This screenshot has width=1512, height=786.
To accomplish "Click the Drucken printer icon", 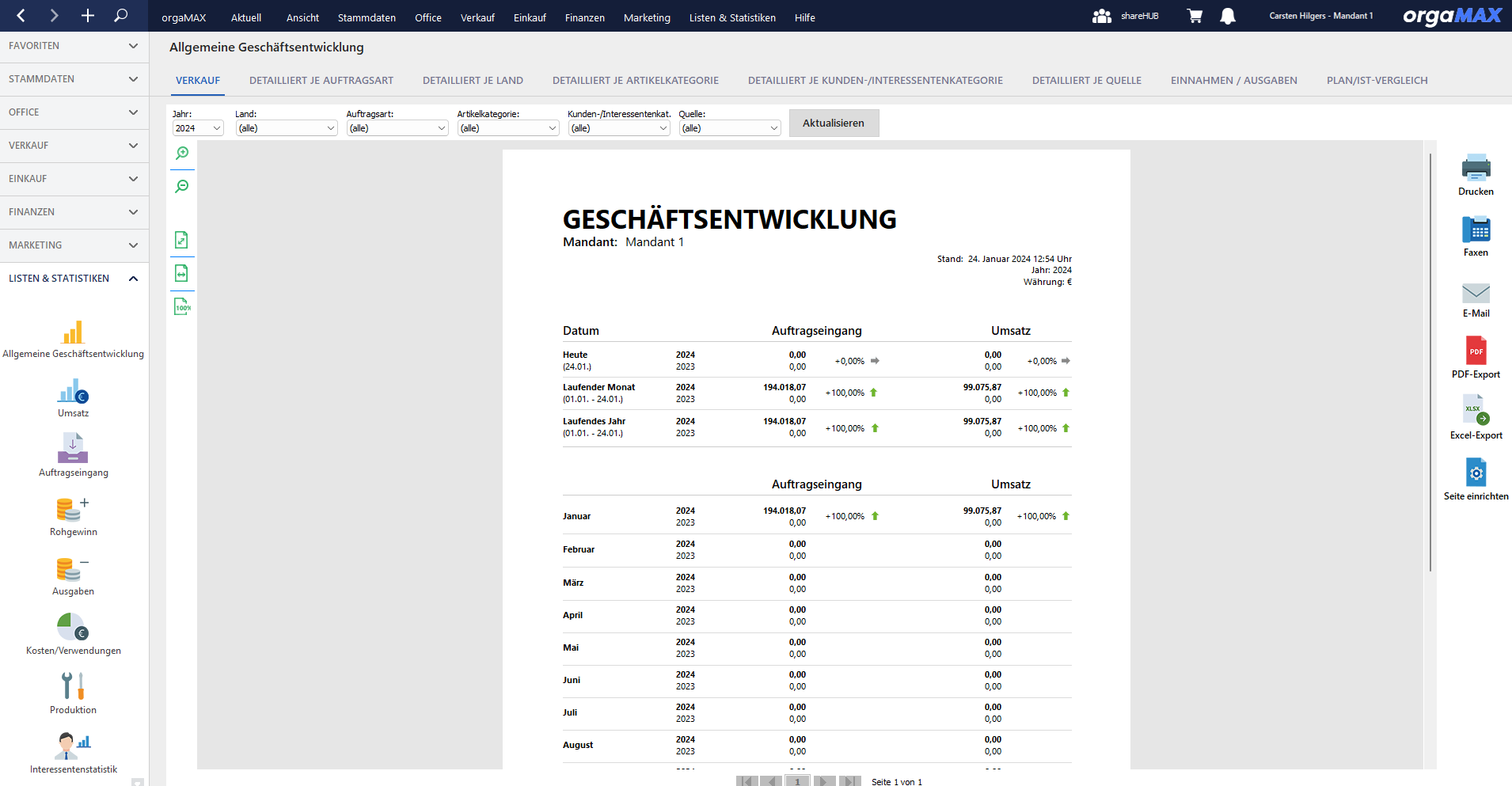I will (x=1476, y=168).
